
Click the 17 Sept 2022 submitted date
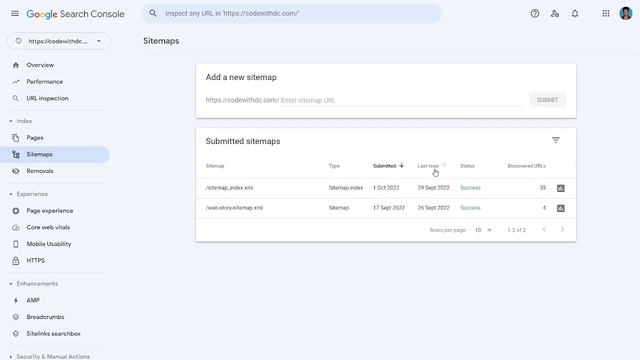click(389, 208)
